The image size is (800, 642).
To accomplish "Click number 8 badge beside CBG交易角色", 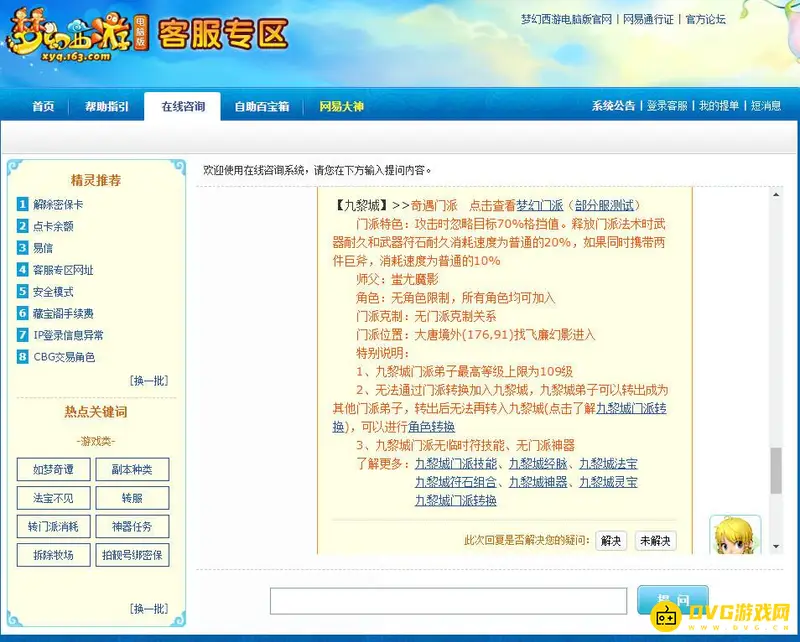I will (x=22, y=357).
